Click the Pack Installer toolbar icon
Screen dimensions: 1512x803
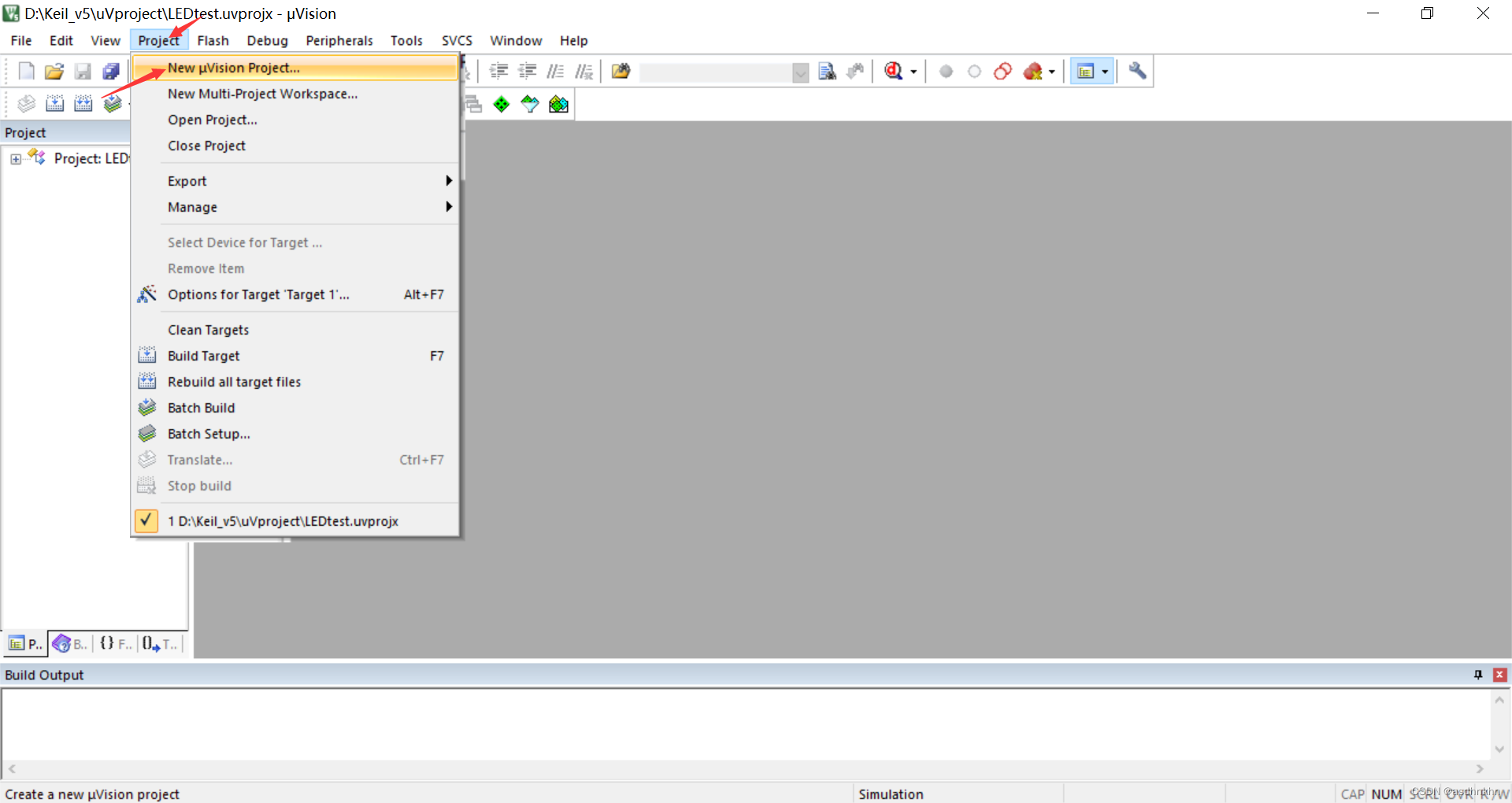point(558,104)
